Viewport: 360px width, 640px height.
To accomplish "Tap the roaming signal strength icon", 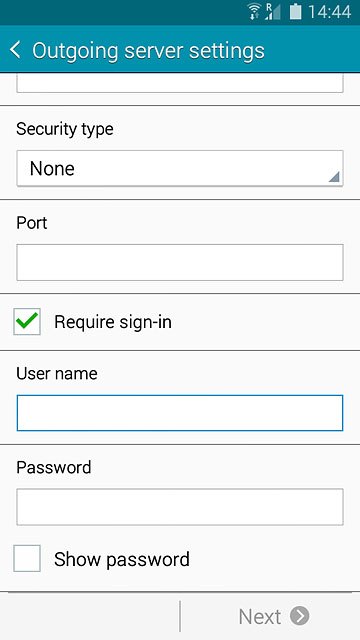I will pyautogui.click(x=272, y=12).
